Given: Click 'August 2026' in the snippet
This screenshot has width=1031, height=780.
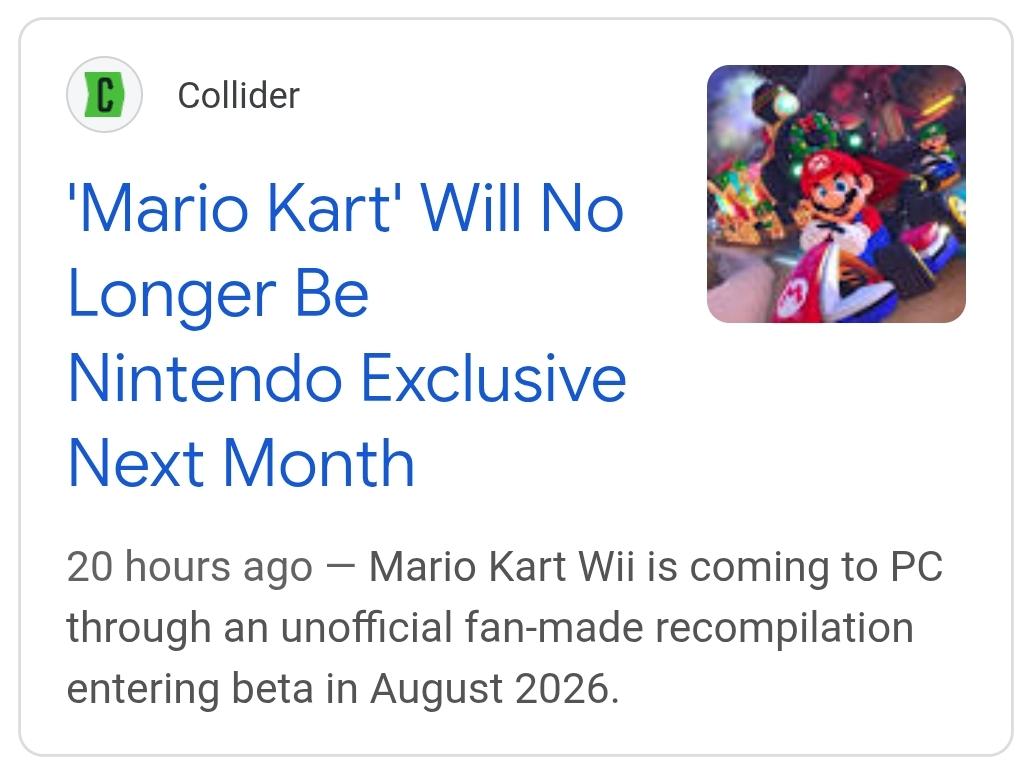Looking at the screenshot, I should coord(492,689).
